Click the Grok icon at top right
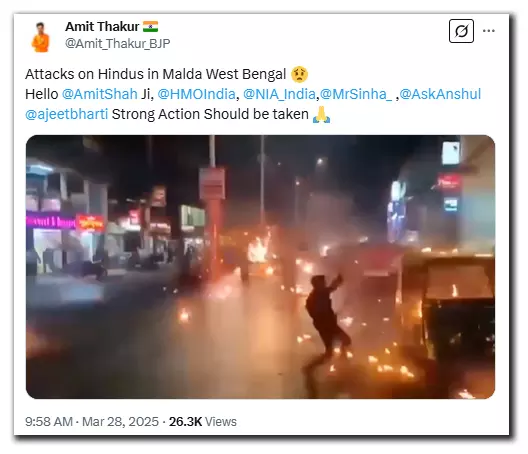 click(461, 31)
